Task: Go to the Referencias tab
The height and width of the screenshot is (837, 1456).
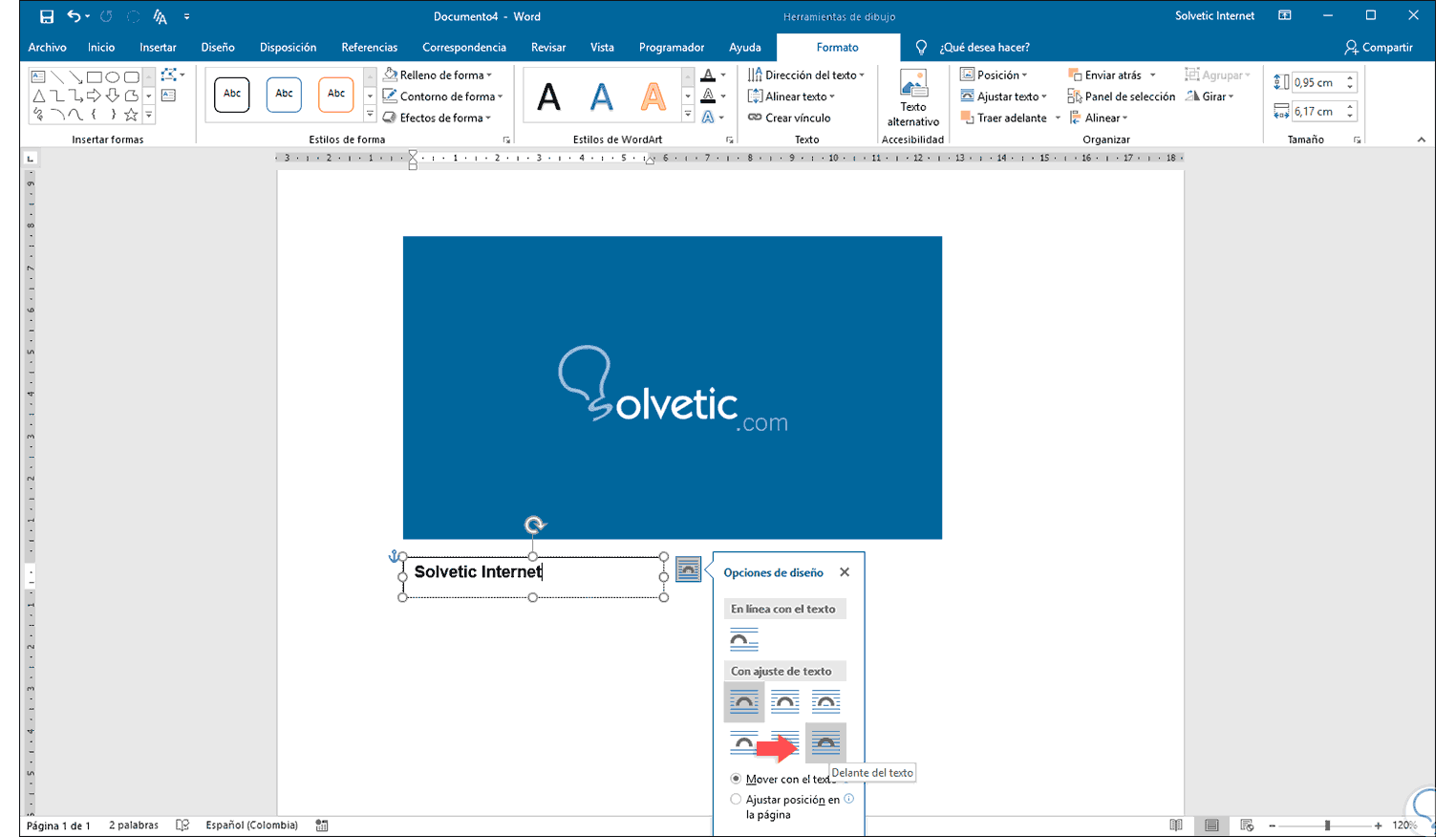Action: 370,47
